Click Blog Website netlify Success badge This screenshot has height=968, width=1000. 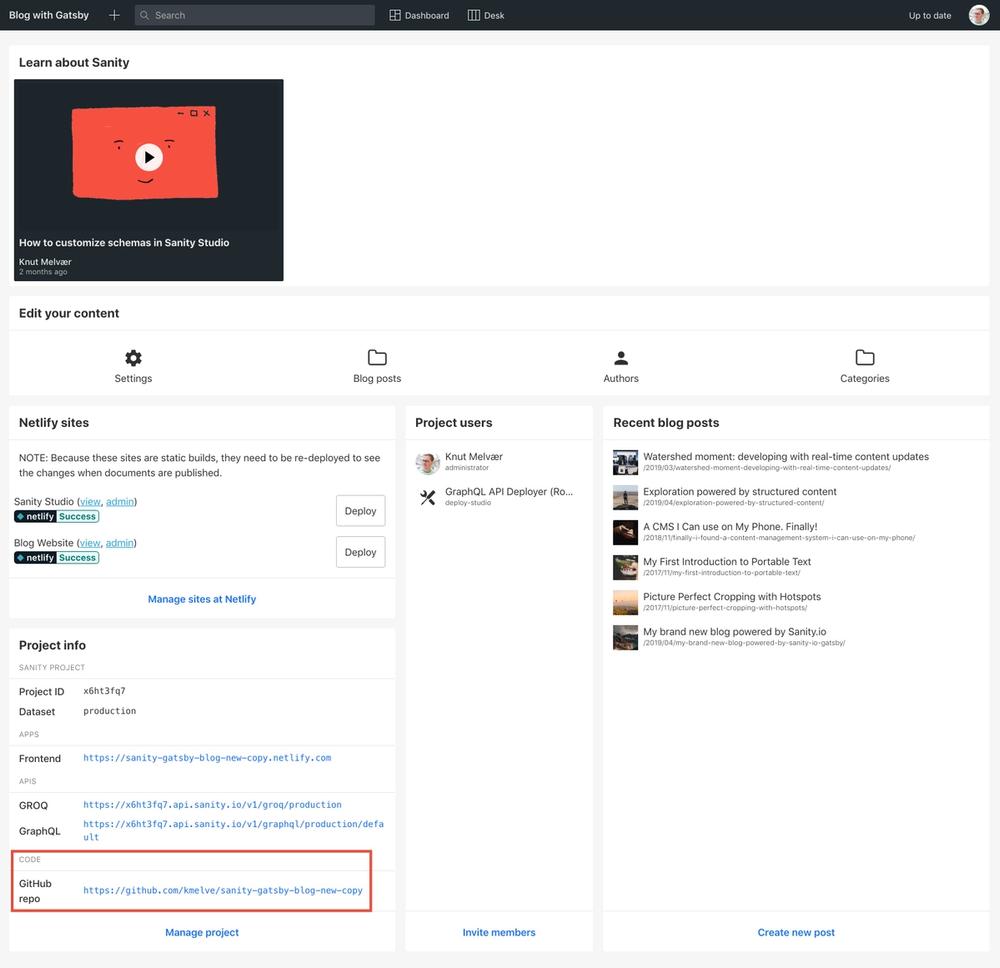coord(57,558)
